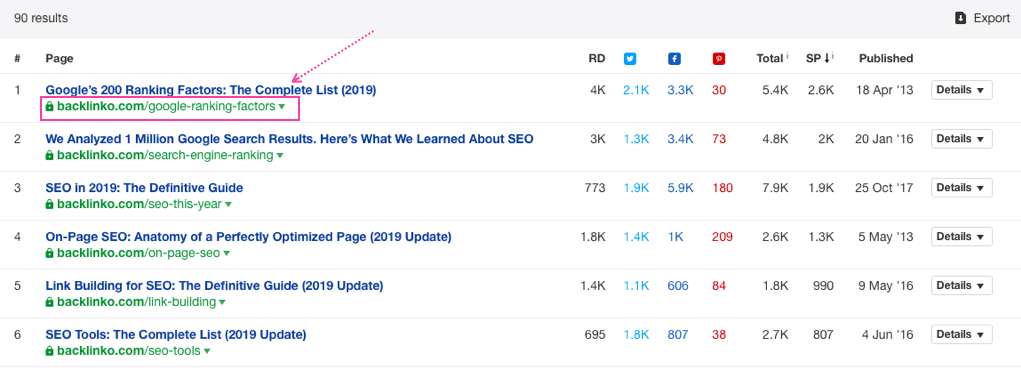The image size is (1021, 371).
Task: Click backlinko.com/search-engine-ranking URL
Action: coord(165,156)
